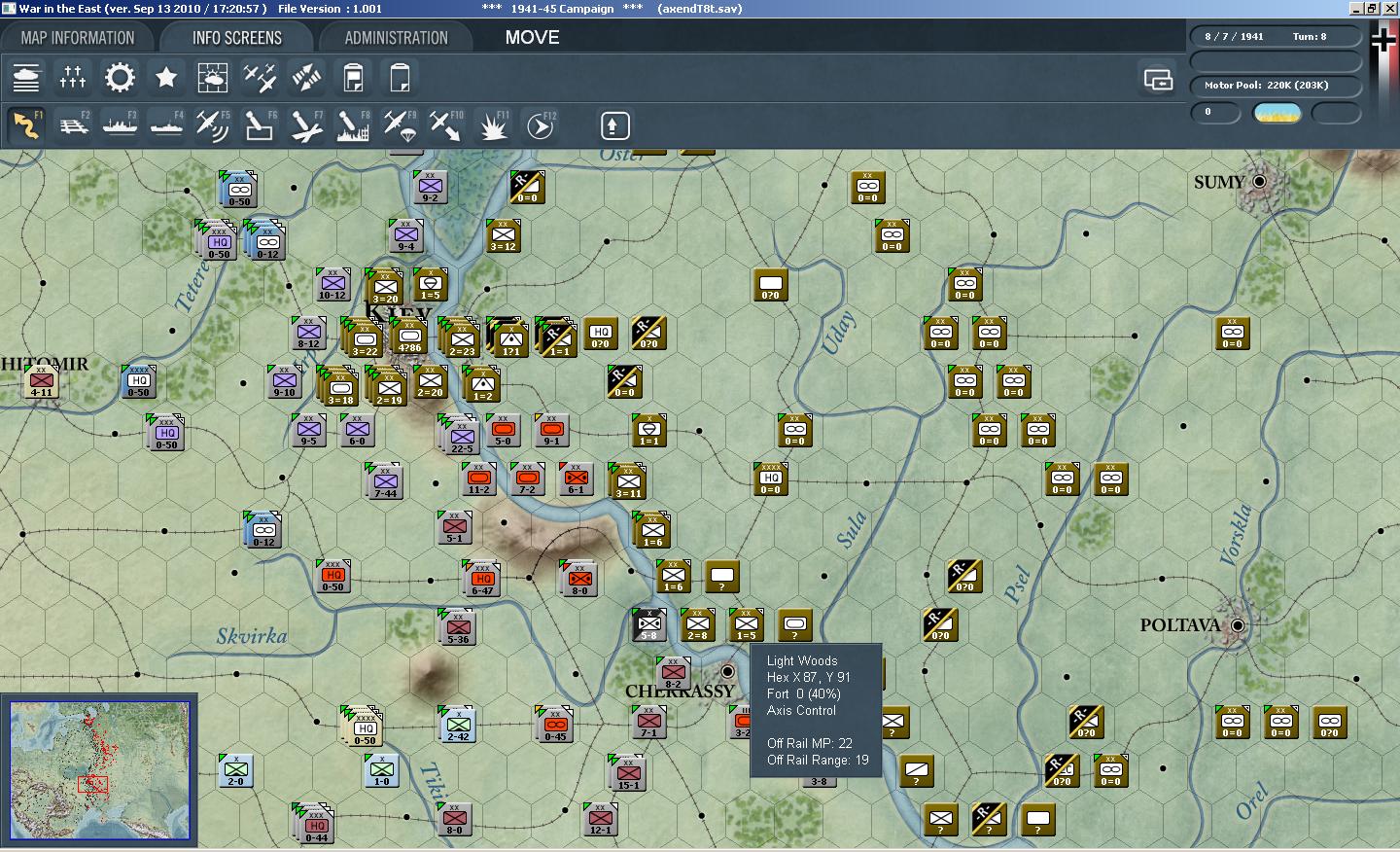Viewport: 1400px width, 852px height.
Task: Open the ADMINISTRATION tab
Action: point(397,38)
